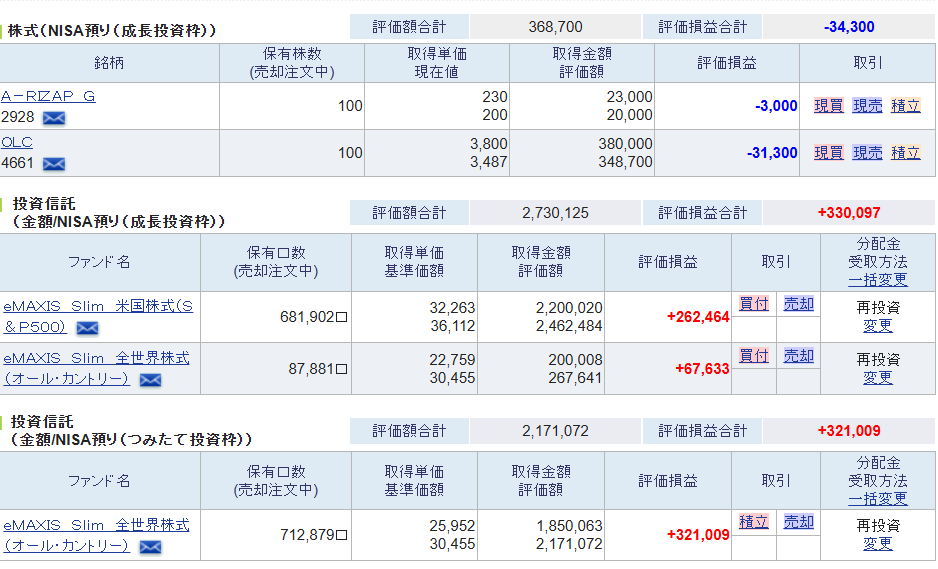This screenshot has width=938, height=569.
Task: Click 現売 for A-RIZAP G
Action: pos(867,106)
